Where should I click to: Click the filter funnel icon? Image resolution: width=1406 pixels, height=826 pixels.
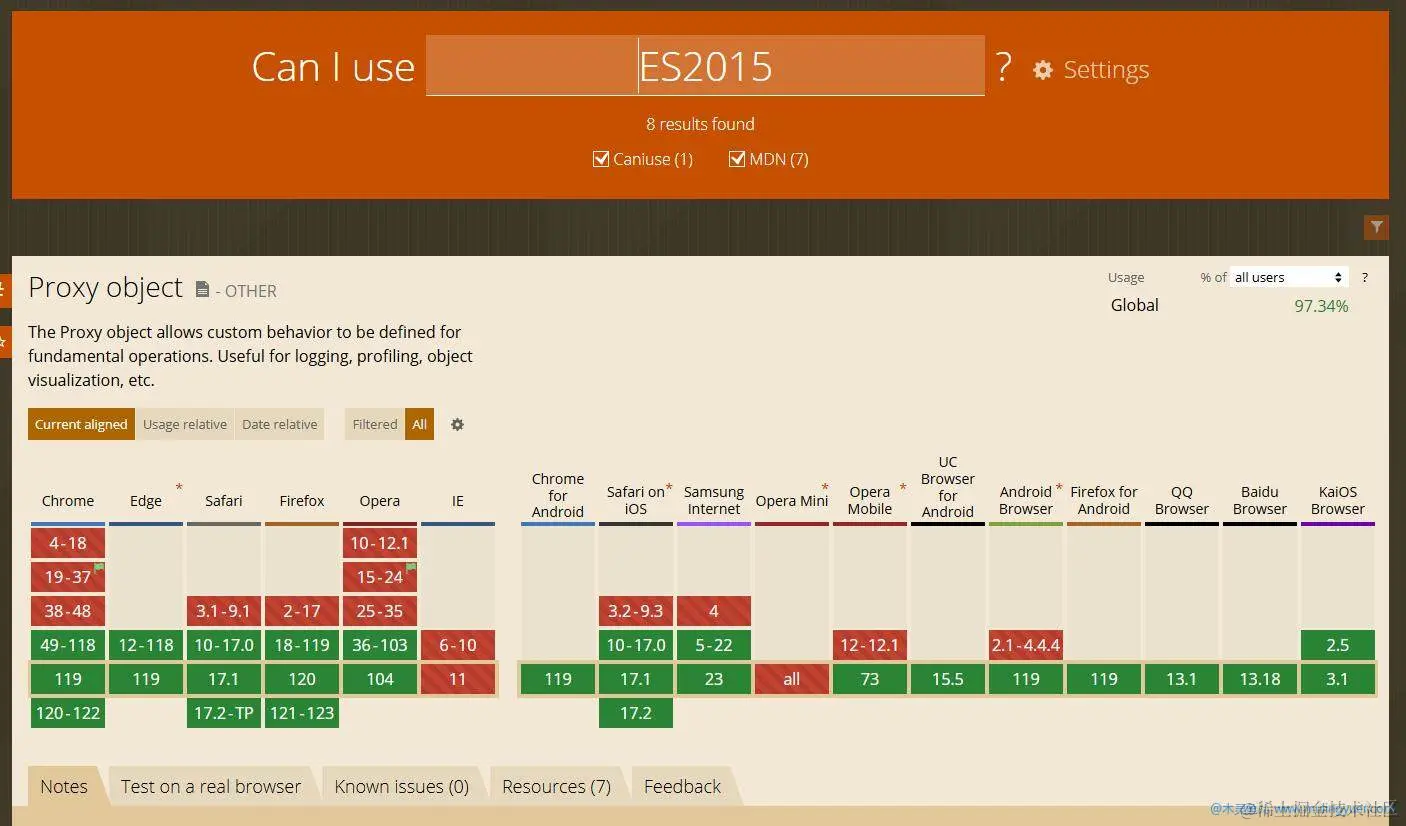[x=1376, y=227]
